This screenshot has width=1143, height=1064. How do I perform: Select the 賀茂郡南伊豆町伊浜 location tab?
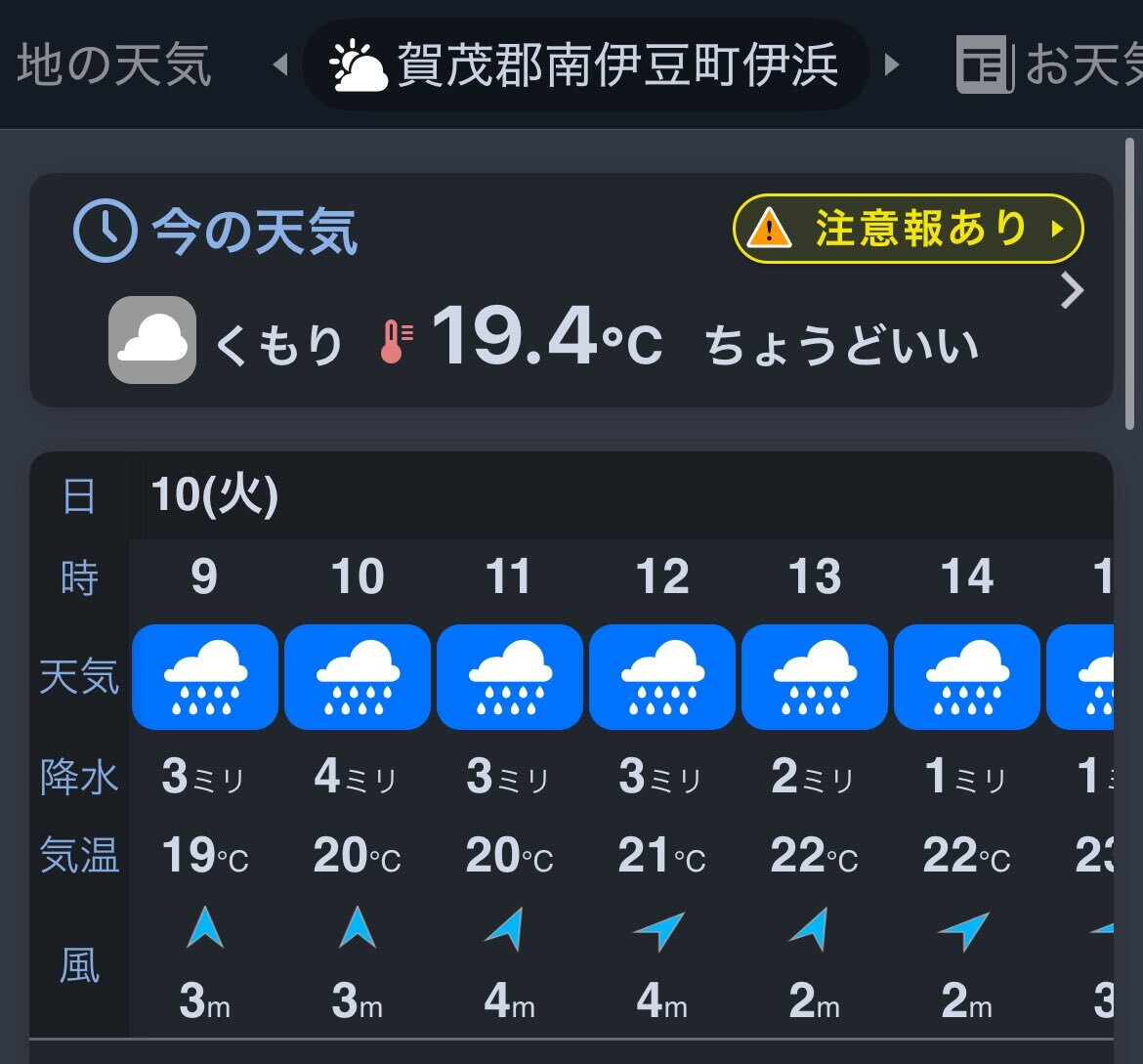coord(585,64)
